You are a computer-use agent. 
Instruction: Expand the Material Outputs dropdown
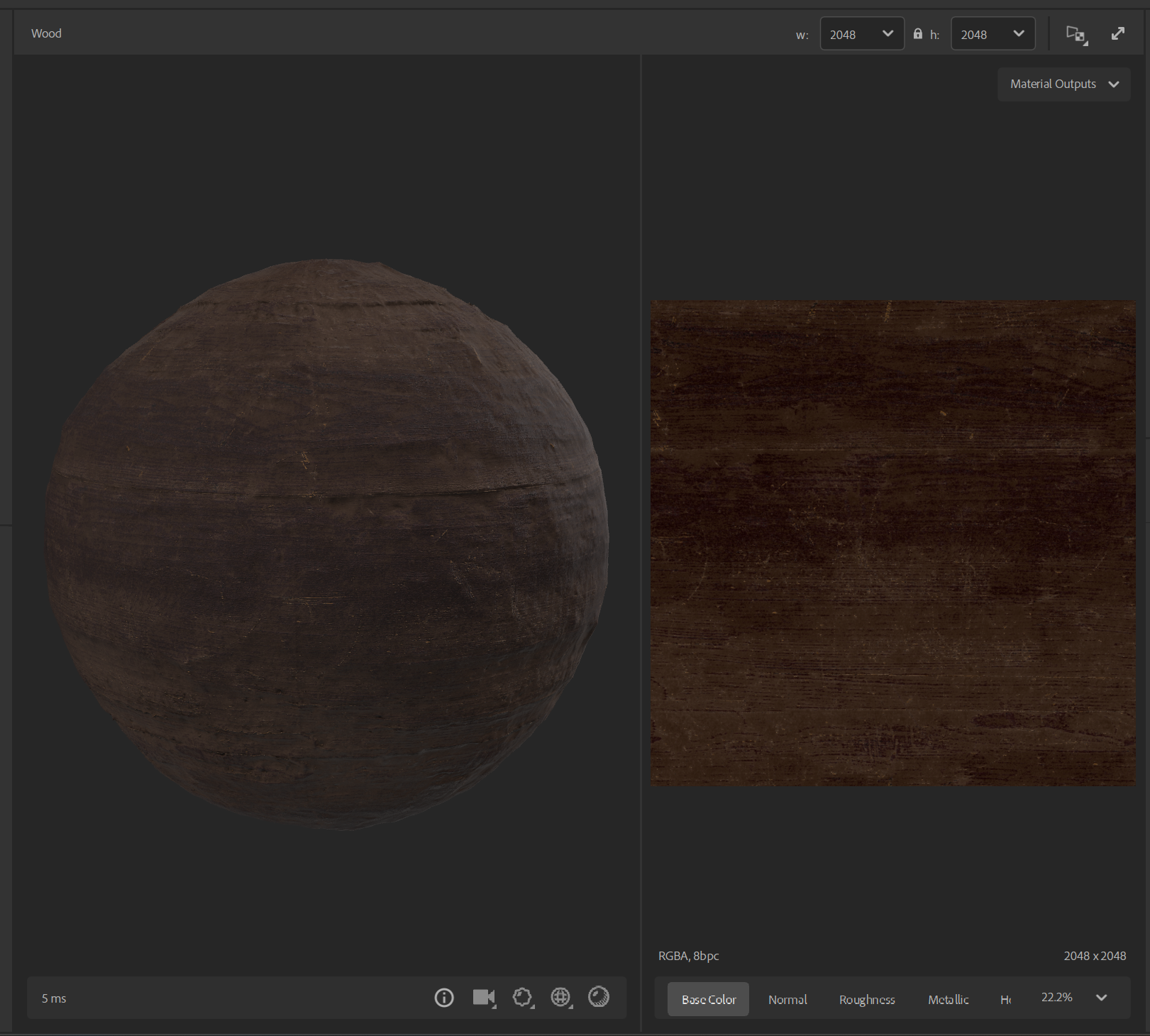(x=1063, y=84)
